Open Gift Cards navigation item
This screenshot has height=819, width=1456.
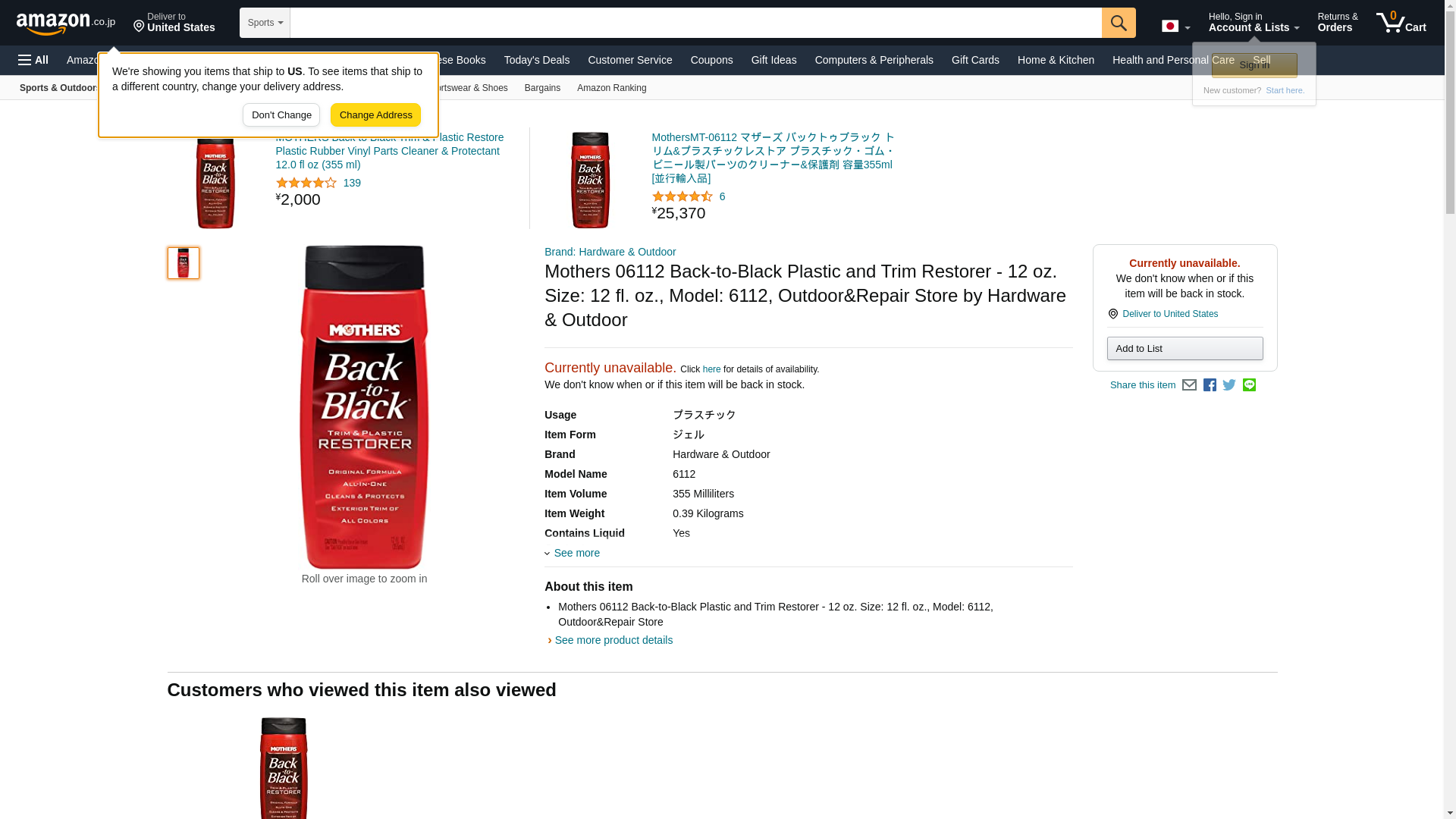975,60
